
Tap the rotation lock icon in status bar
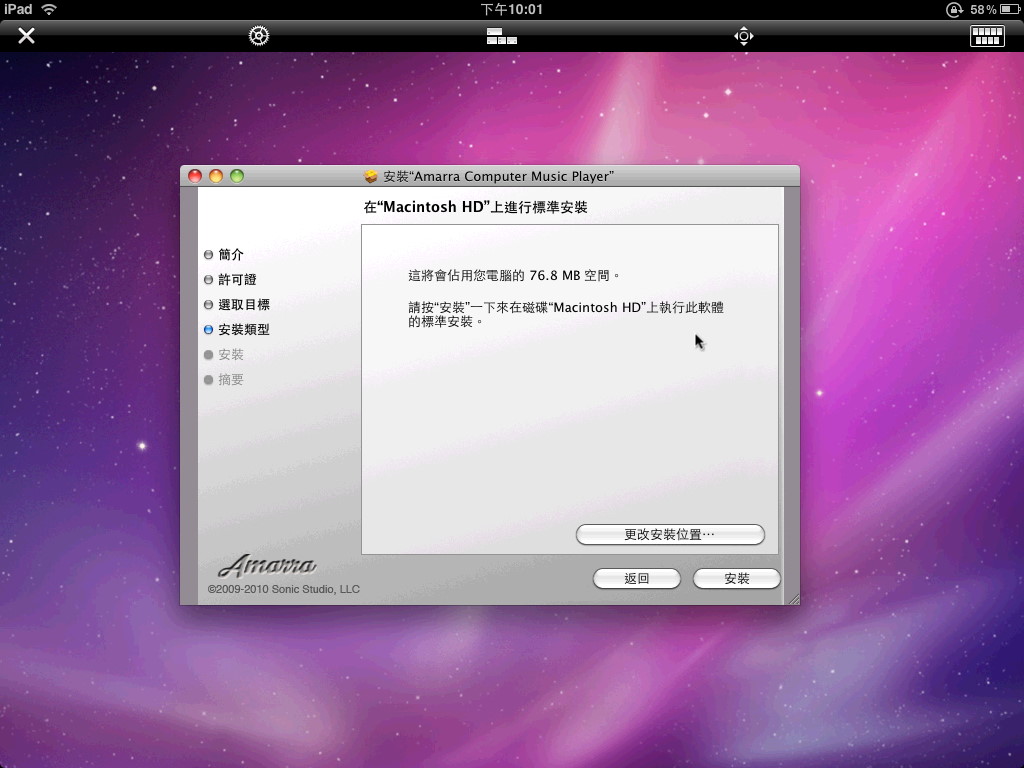coord(954,9)
